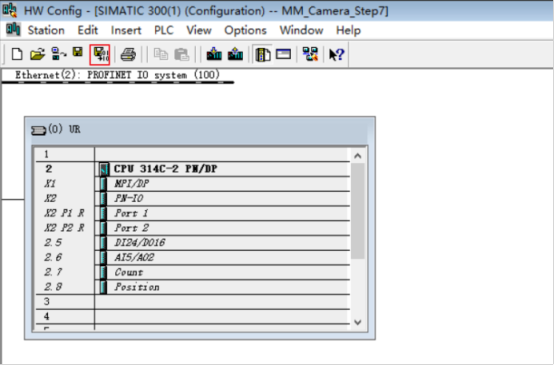The image size is (554, 365).
Task: Click the Print toolbar icon
Action: tap(128, 54)
